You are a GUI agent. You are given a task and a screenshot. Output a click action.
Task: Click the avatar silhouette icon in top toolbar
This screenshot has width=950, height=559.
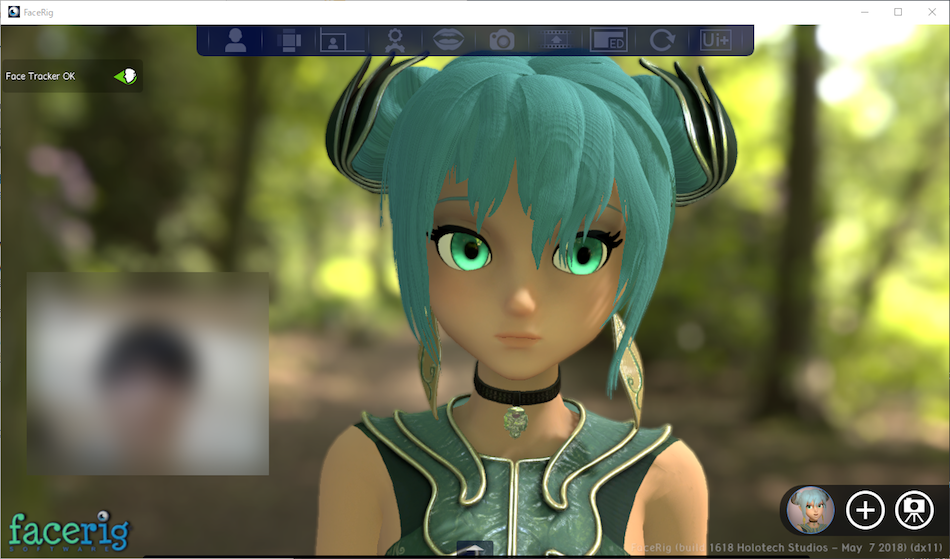235,40
